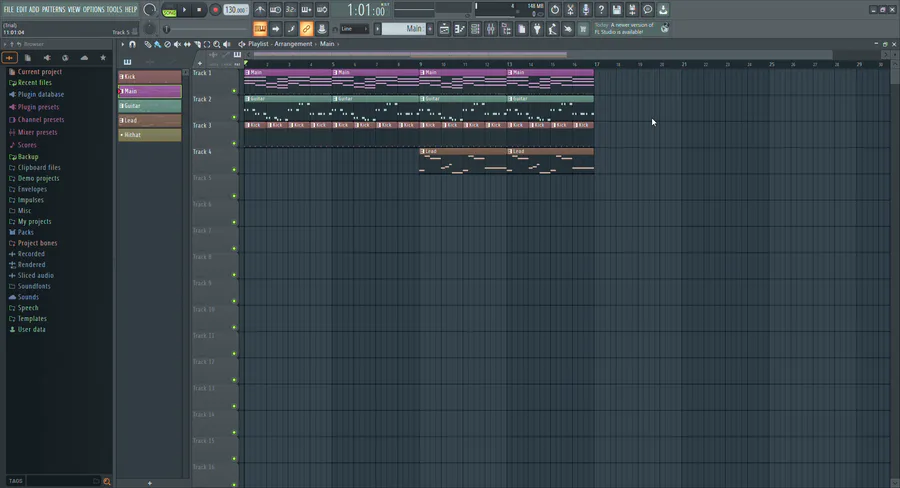Expand the User data folder
The width and height of the screenshot is (900, 488).
(31, 330)
